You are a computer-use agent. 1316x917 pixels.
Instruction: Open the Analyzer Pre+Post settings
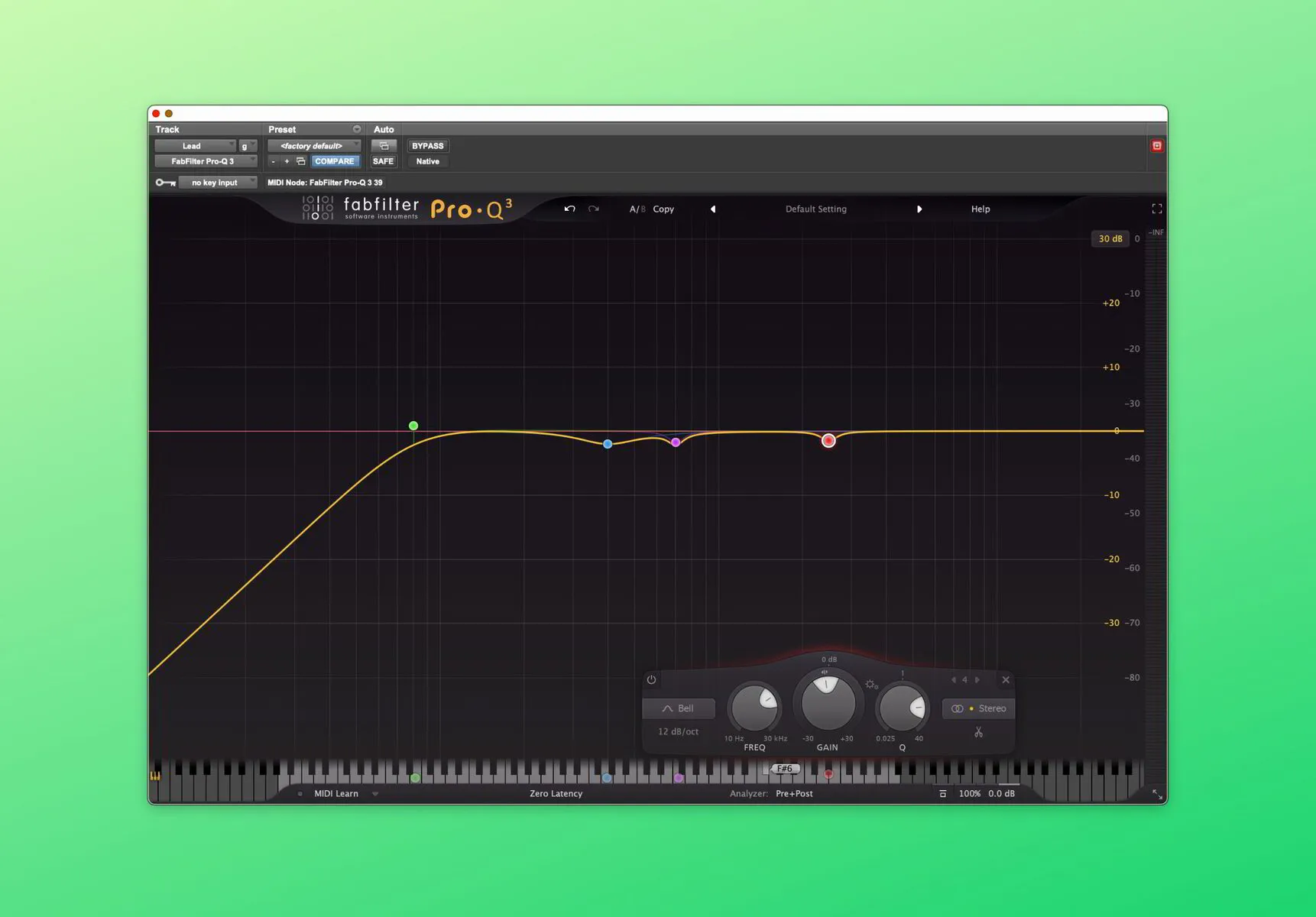coord(794,793)
